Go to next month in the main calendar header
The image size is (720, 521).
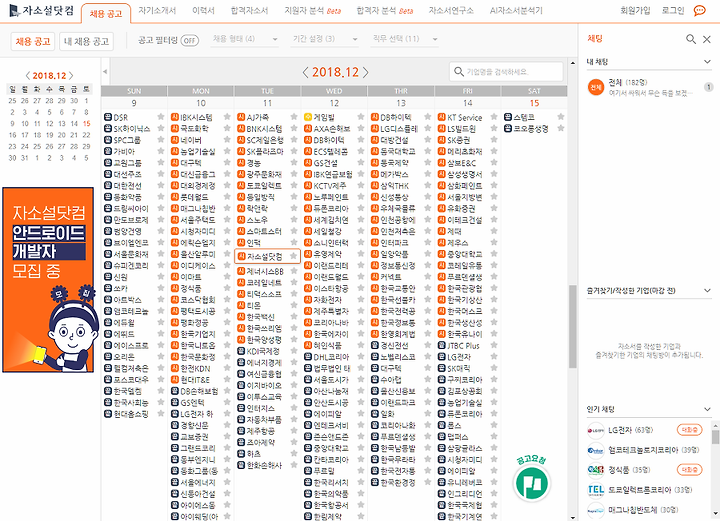click(x=366, y=72)
